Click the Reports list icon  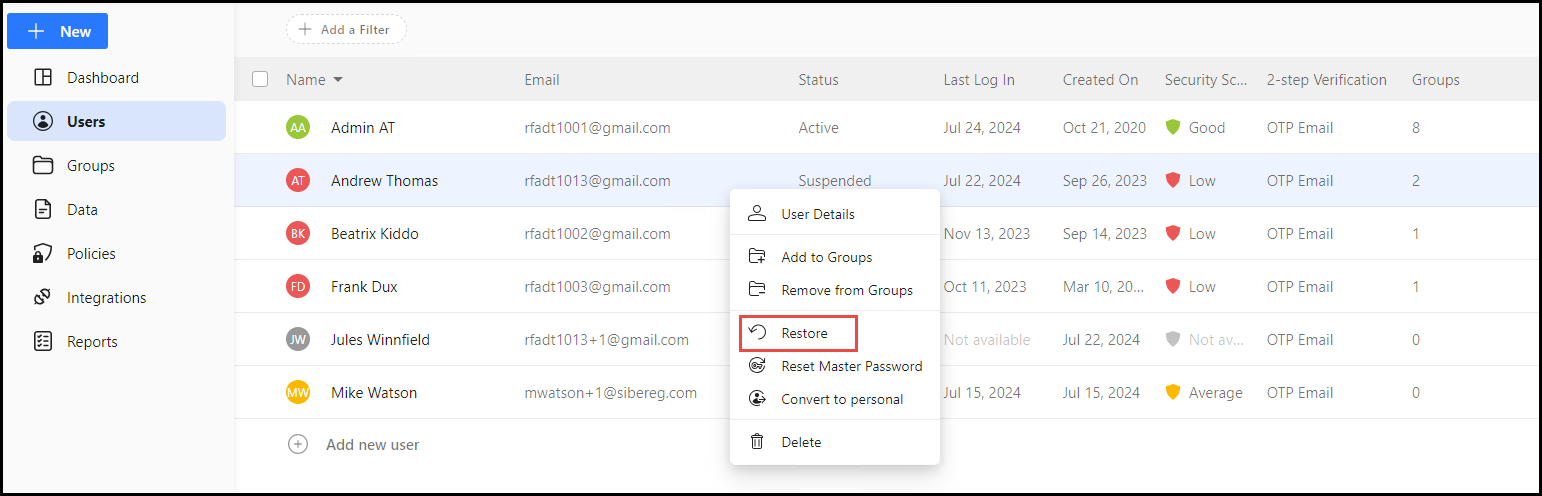point(43,342)
